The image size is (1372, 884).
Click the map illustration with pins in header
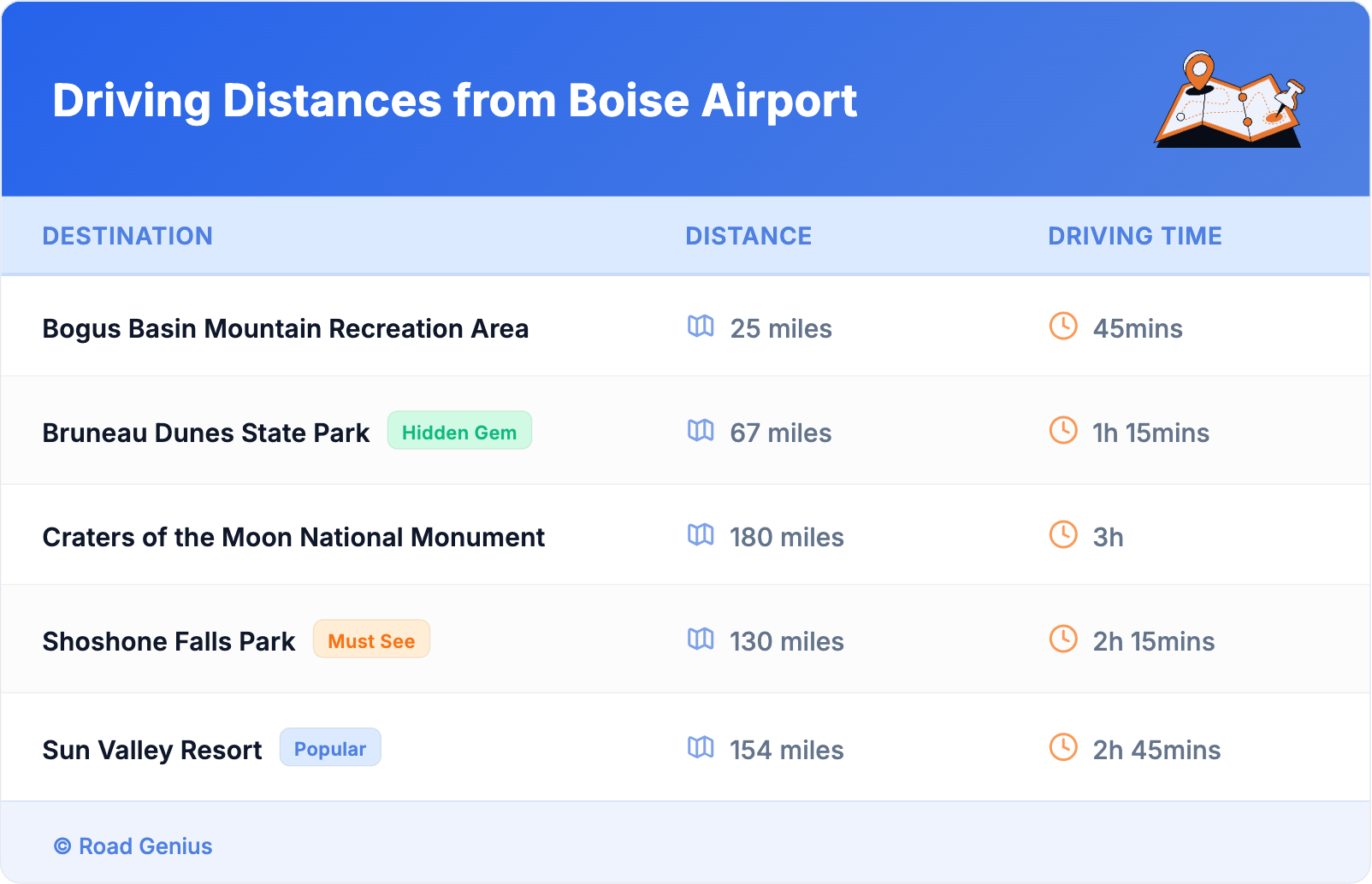(x=1229, y=101)
